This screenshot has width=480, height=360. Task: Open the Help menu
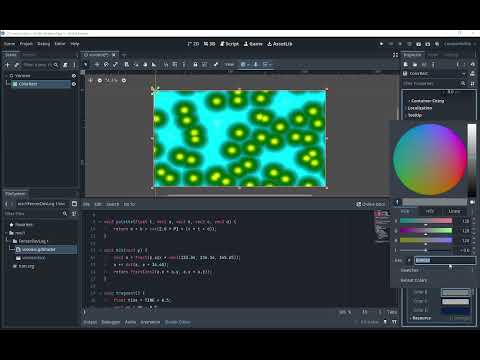(75, 44)
